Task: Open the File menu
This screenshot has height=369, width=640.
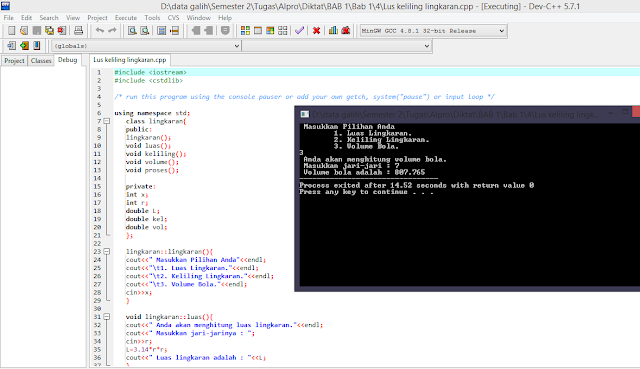Action: point(9,18)
